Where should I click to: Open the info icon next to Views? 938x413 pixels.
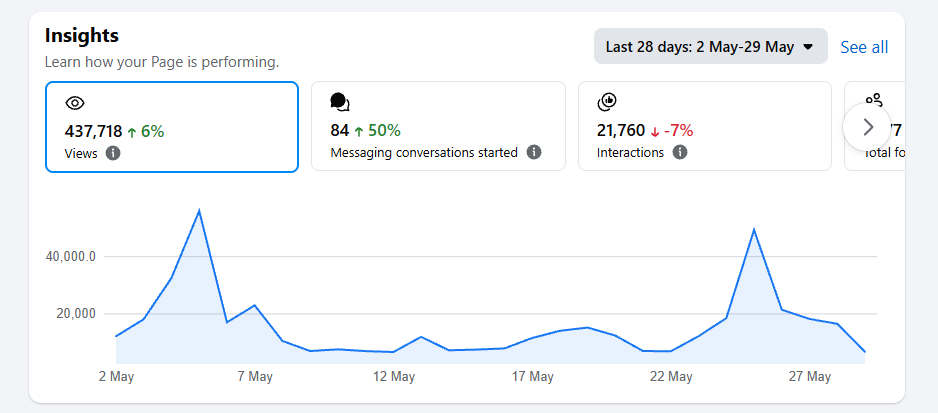click(113, 153)
